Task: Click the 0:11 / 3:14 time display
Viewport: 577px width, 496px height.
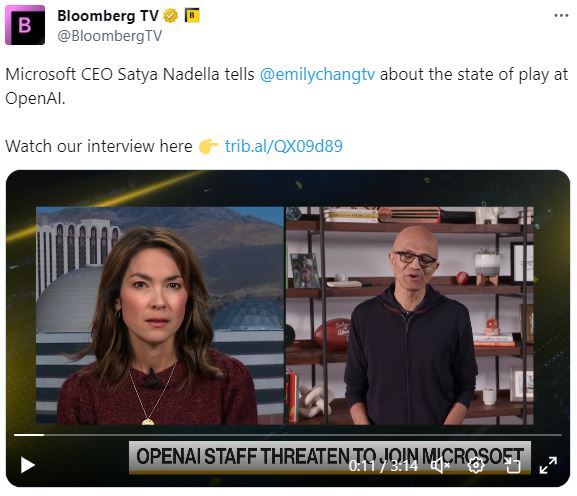Action: click(383, 466)
